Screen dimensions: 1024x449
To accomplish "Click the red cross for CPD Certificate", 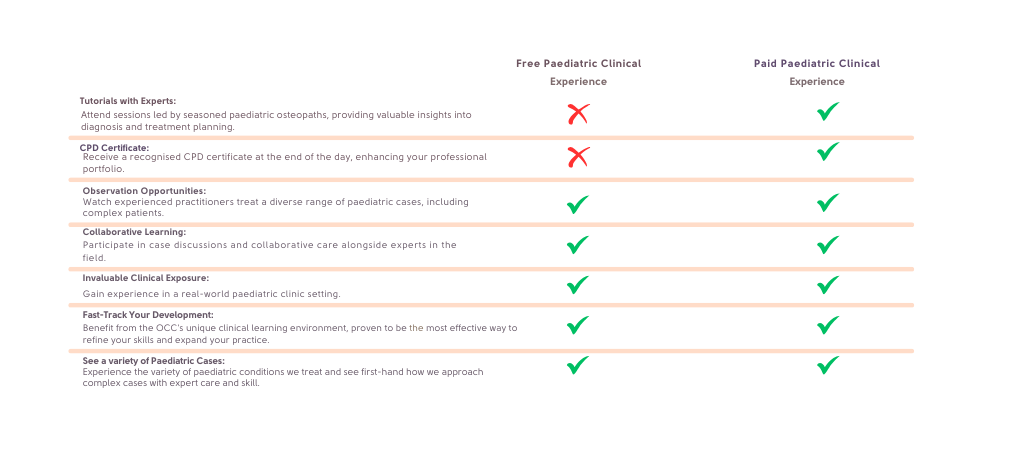I will click(x=578, y=157).
